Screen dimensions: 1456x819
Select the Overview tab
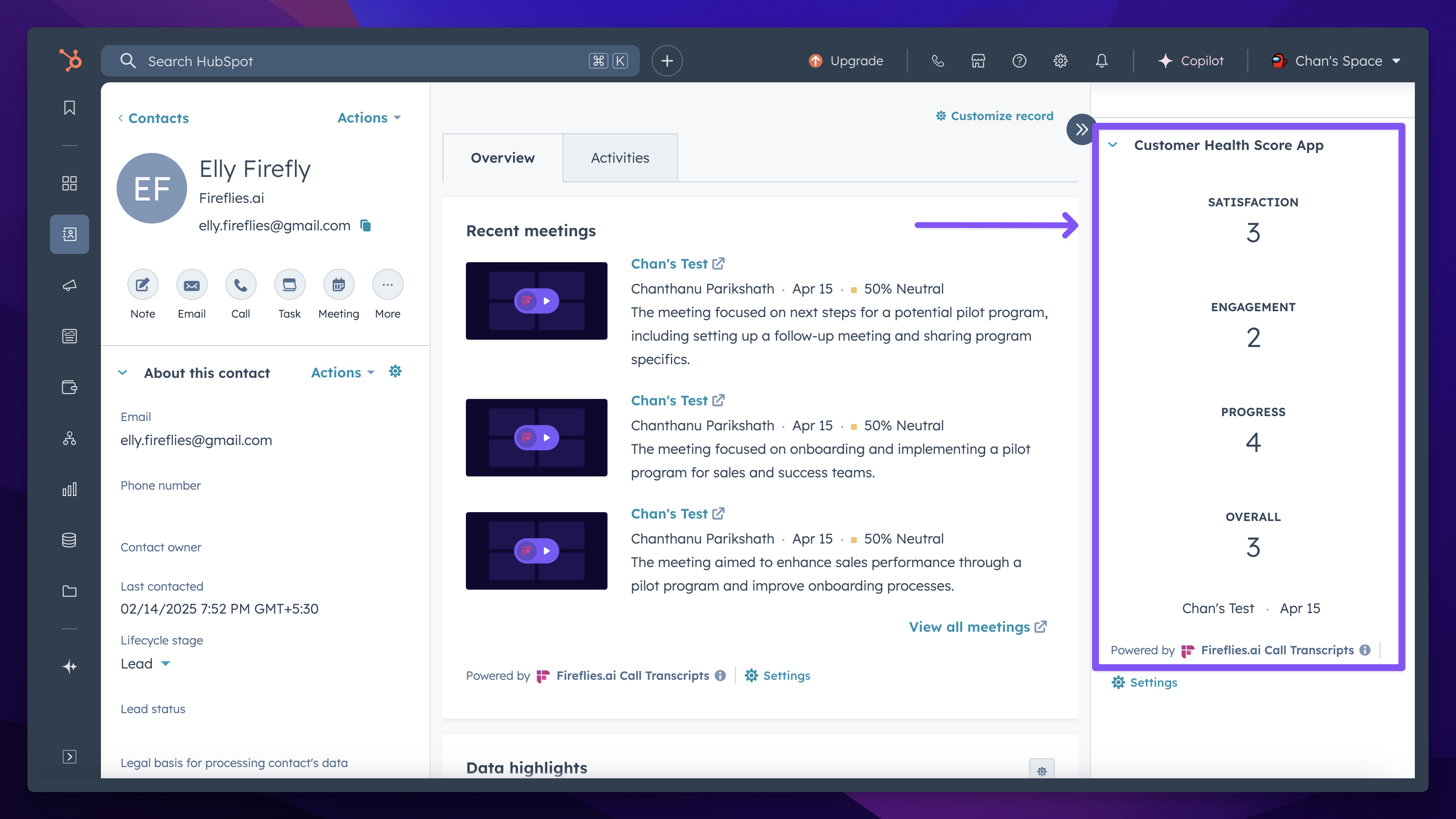pos(503,158)
